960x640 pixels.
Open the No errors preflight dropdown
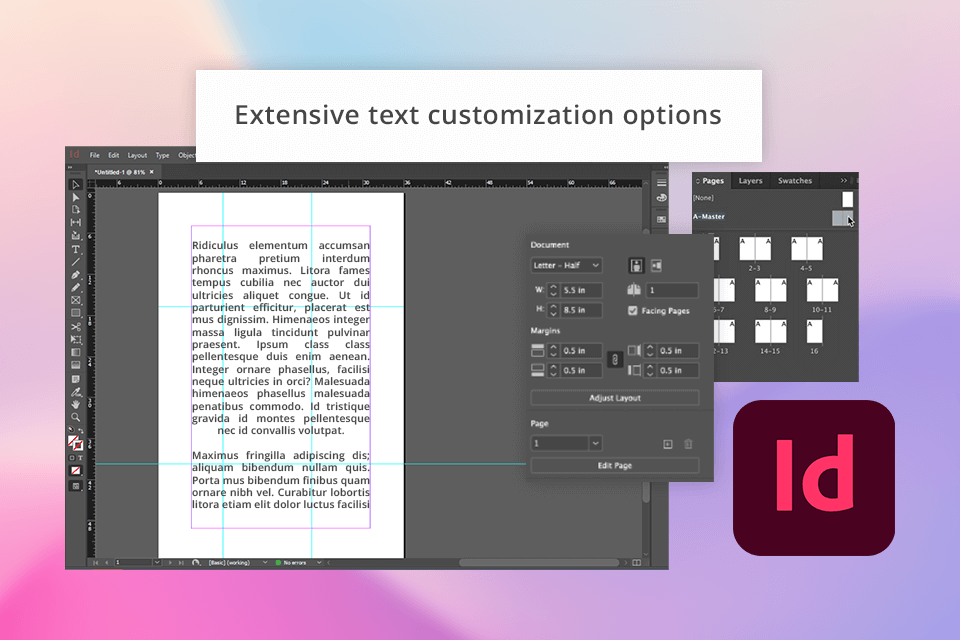pos(319,562)
